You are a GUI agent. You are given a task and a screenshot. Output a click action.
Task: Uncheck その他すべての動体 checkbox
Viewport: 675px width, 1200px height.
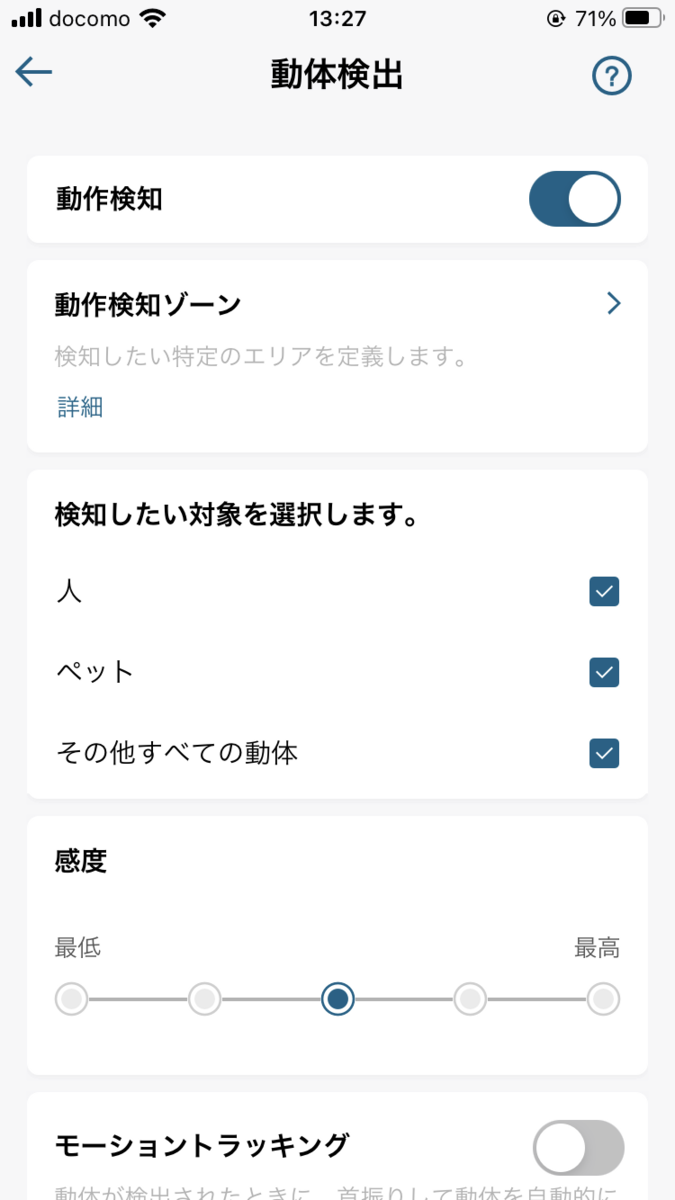604,753
